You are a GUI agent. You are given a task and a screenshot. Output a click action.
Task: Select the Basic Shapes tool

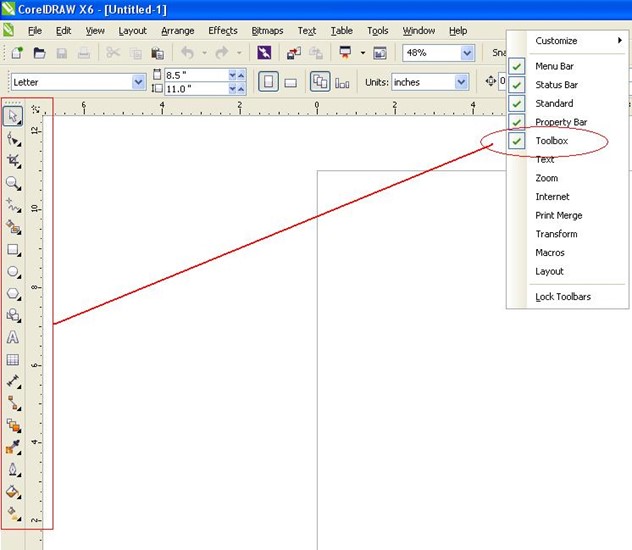[x=14, y=315]
